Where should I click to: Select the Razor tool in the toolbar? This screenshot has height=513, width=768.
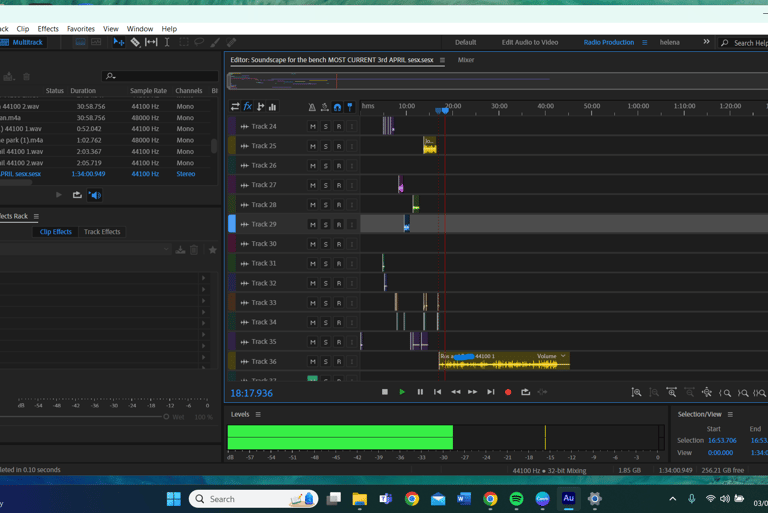(x=135, y=43)
